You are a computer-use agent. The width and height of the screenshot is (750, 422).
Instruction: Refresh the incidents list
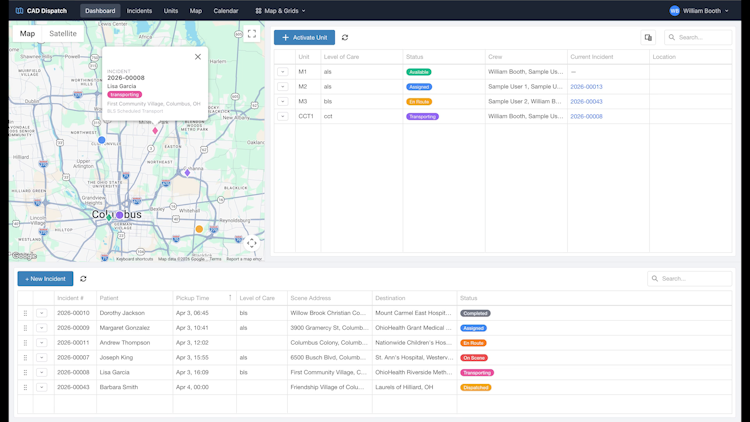tap(83, 278)
